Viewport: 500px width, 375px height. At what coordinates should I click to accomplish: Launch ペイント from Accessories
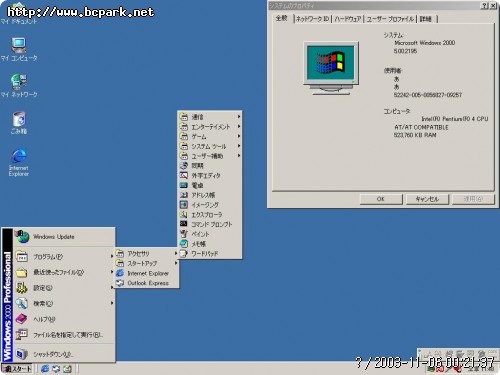click(210, 234)
